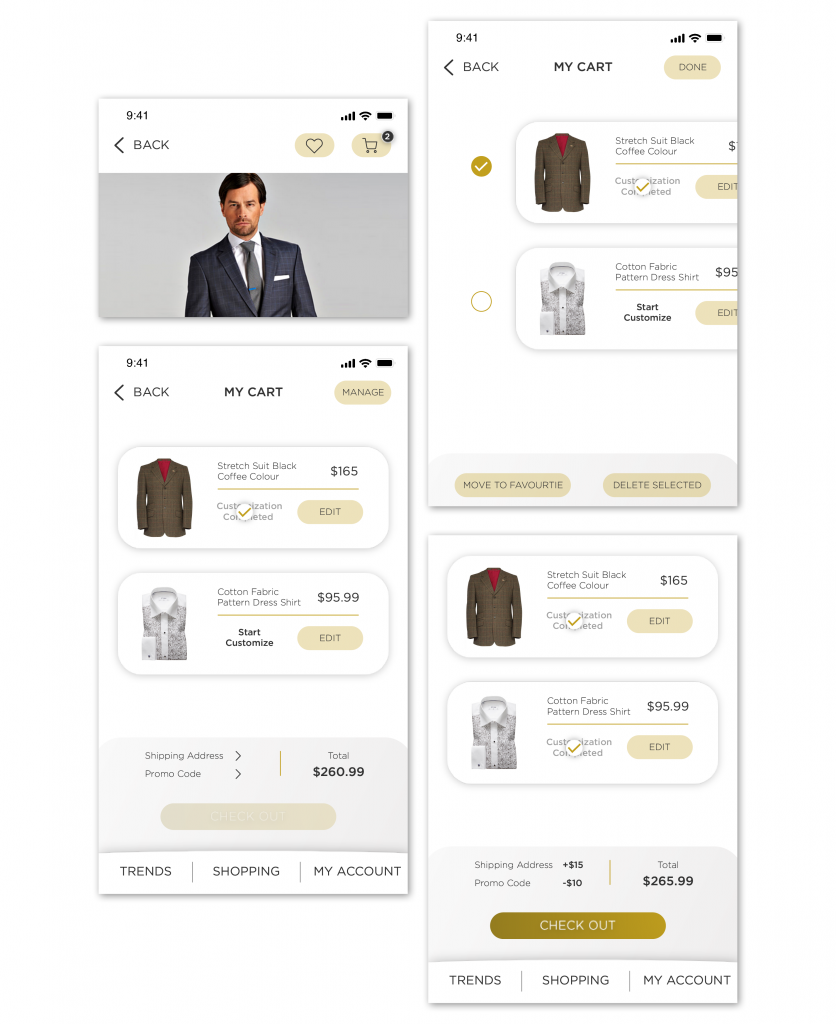
Task: Click the MANAGE button
Action: click(x=362, y=392)
